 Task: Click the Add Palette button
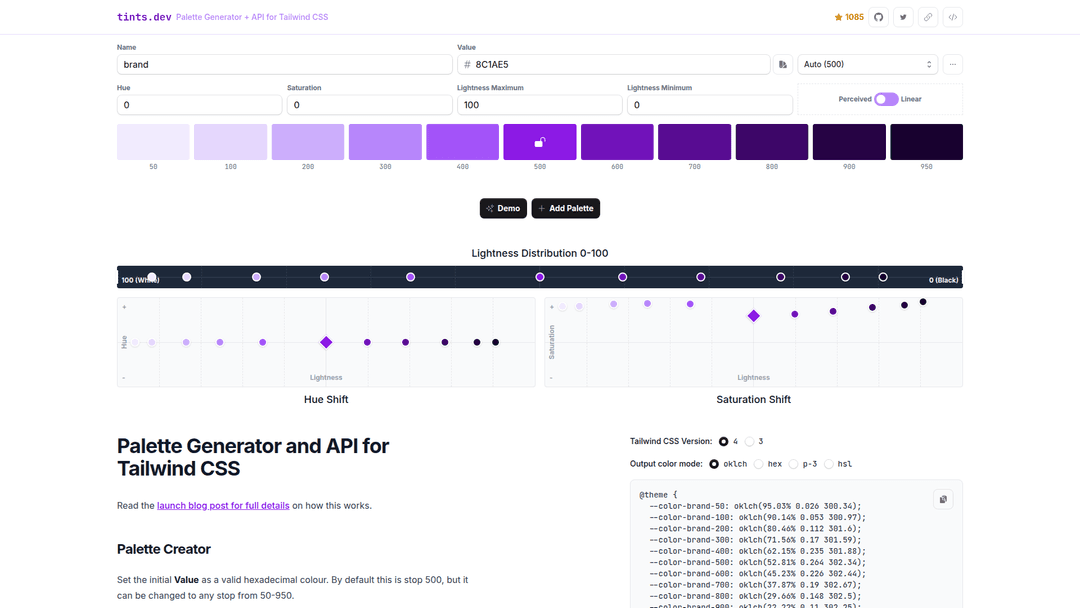tap(566, 208)
